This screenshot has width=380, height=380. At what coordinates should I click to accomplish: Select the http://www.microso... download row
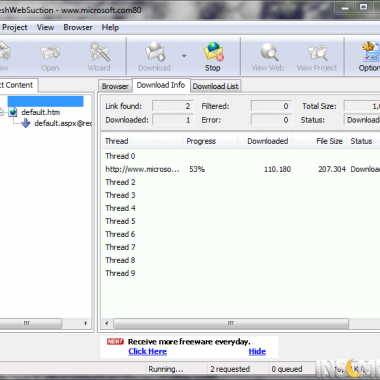coord(240,169)
